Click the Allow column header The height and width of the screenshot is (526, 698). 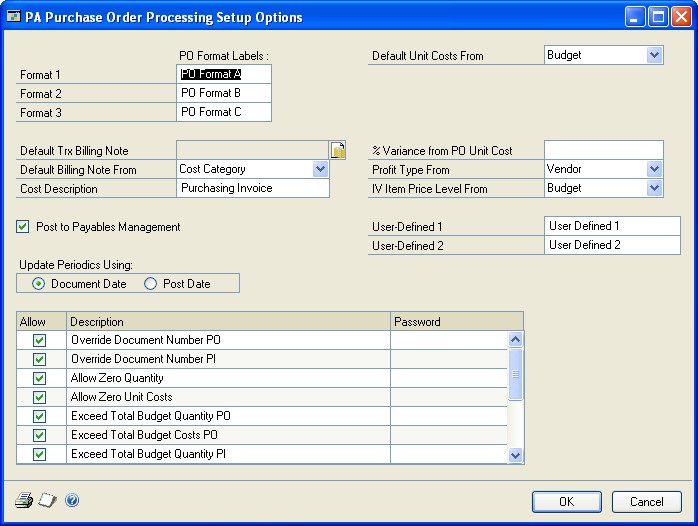tap(41, 321)
